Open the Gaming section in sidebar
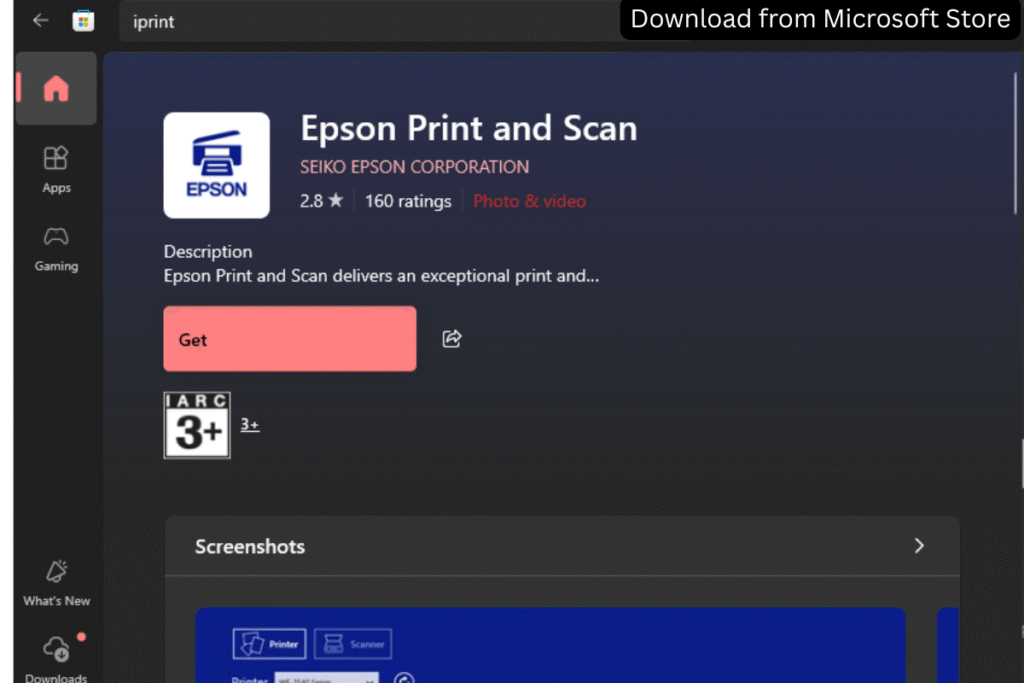Viewport: 1024px width, 683px height. click(x=56, y=249)
